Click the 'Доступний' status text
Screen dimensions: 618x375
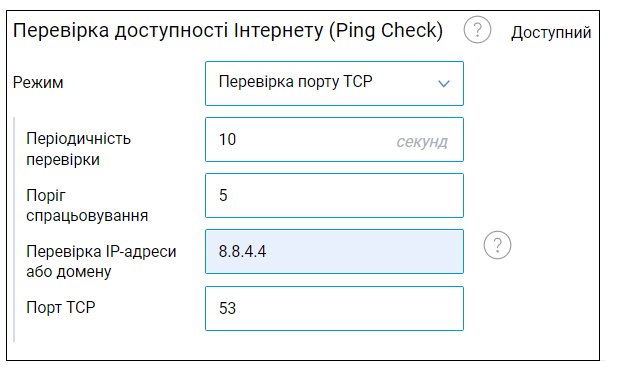pyautogui.click(x=551, y=33)
